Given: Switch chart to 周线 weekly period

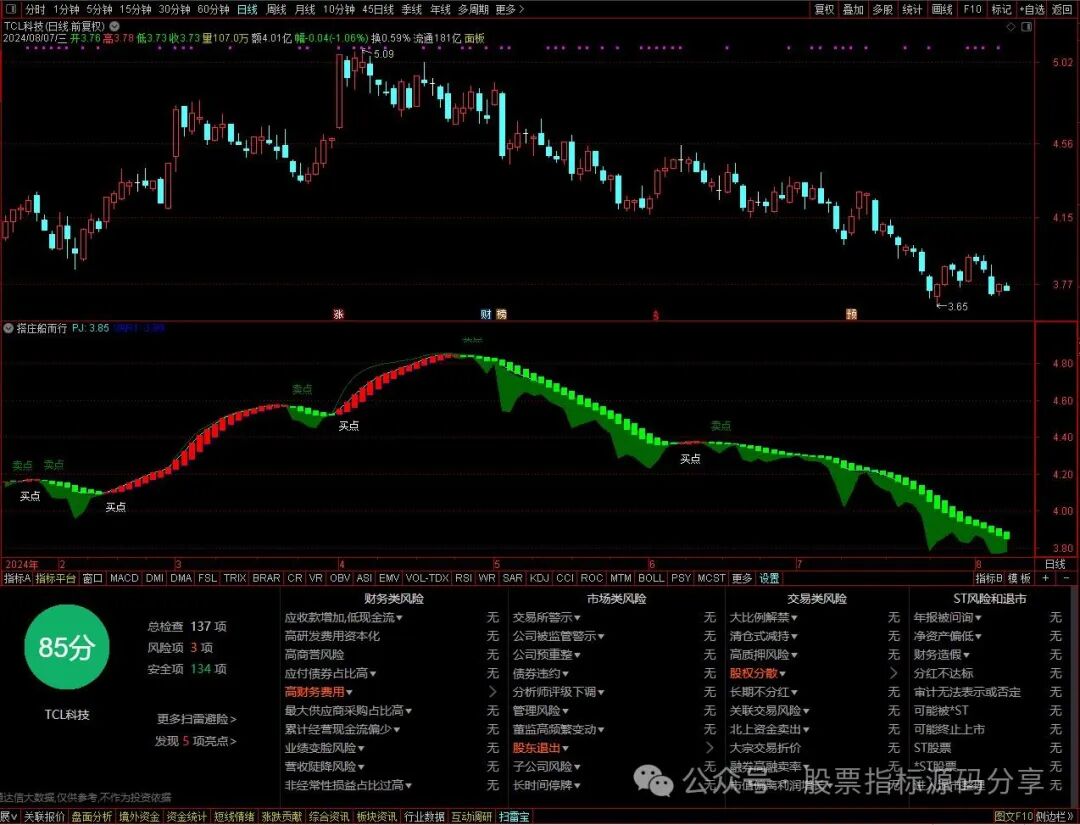Looking at the screenshot, I should pos(276,9).
